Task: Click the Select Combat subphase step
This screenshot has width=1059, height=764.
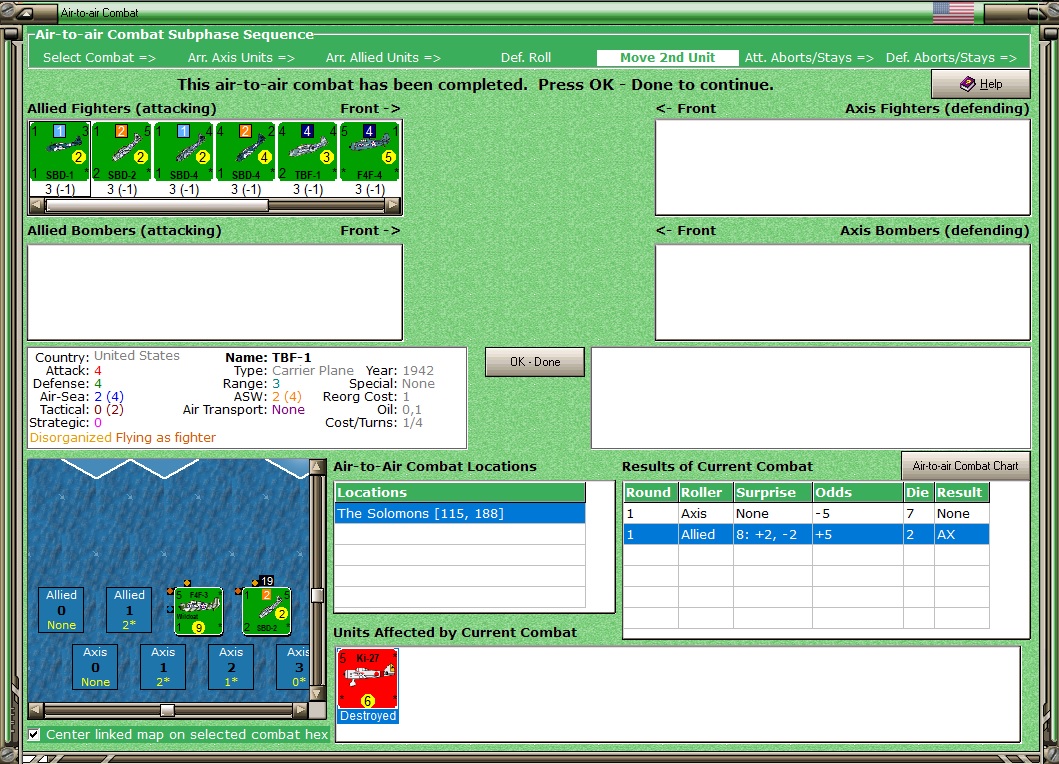Action: coord(99,57)
